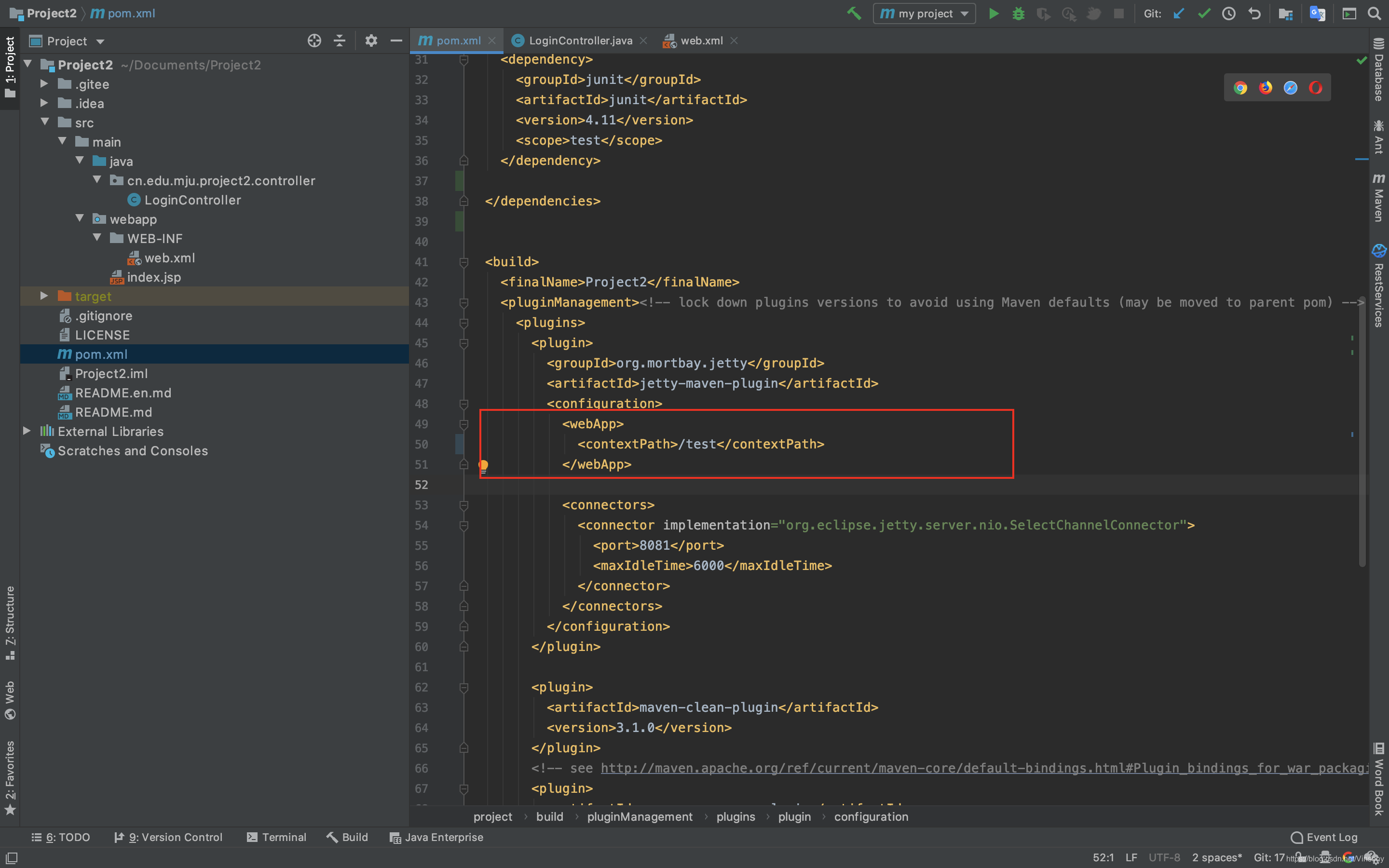Collapse the webapp folder
The width and height of the screenshot is (1389, 868).
[x=80, y=219]
